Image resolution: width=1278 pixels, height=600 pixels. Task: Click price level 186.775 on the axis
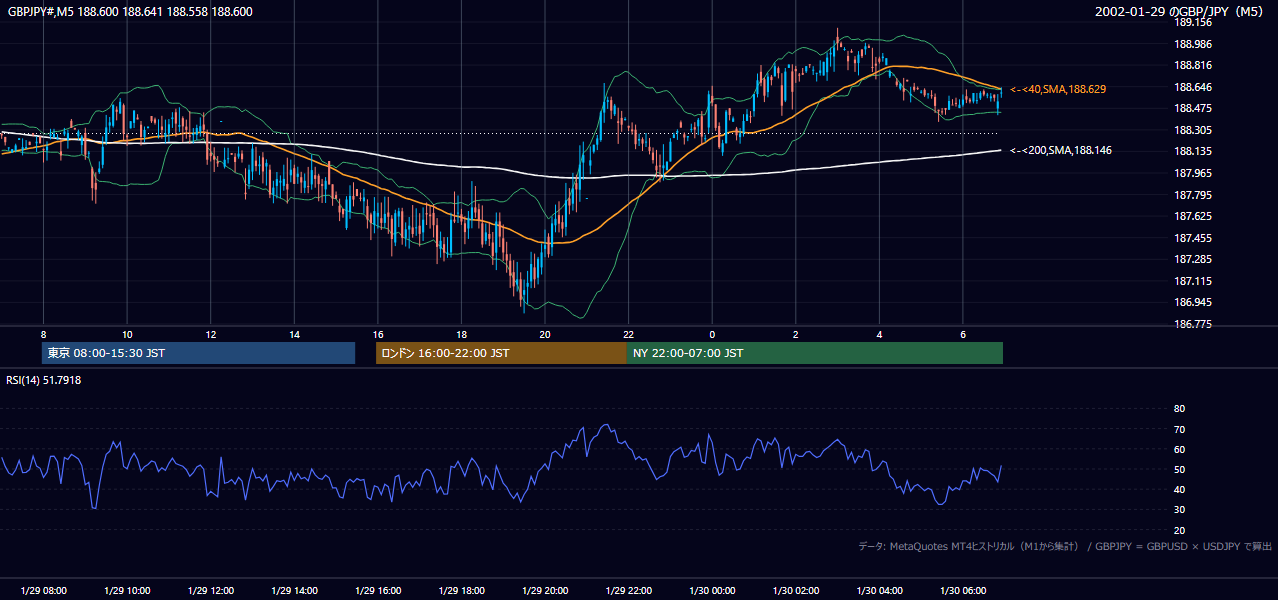coord(1193,324)
